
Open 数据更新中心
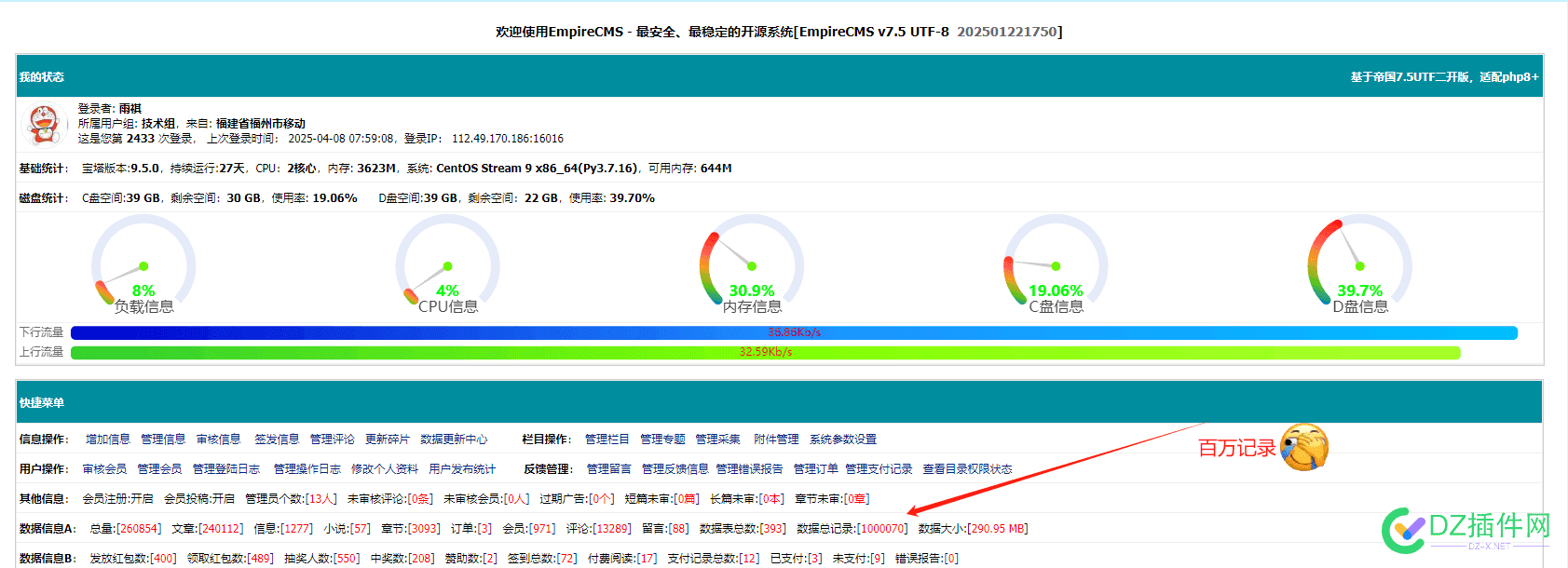[454, 440]
